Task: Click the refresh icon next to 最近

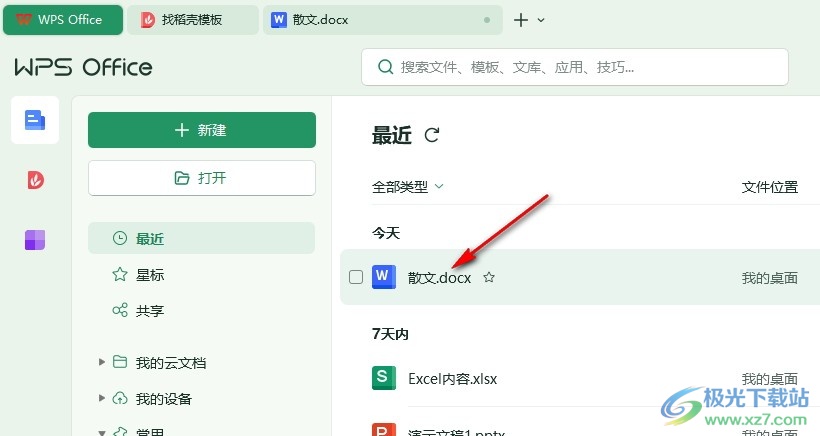Action: (x=431, y=135)
